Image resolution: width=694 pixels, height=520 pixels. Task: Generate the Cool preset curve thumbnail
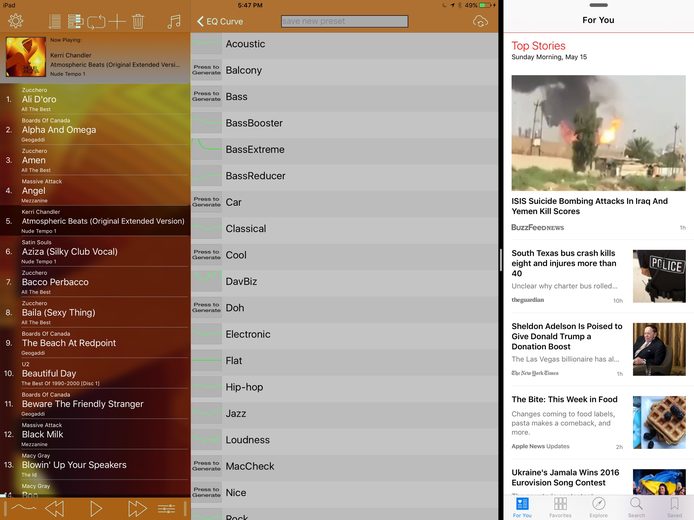click(206, 254)
